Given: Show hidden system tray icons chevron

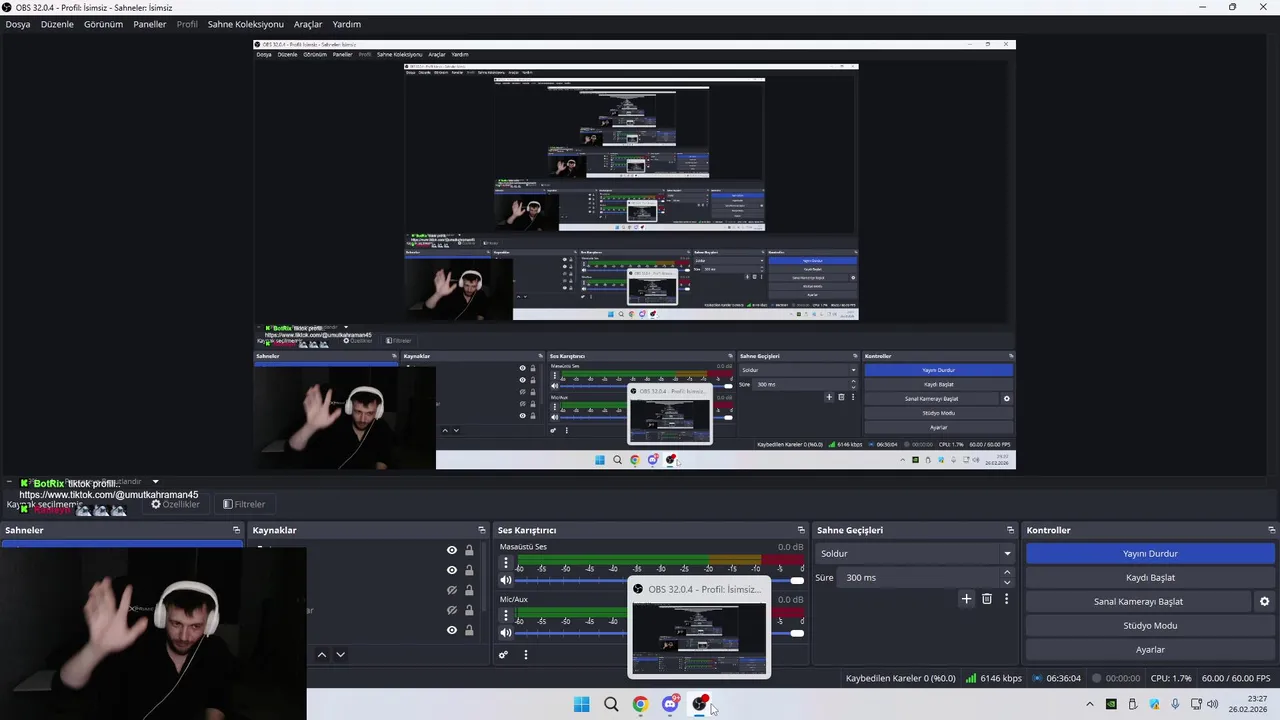Looking at the screenshot, I should pyautogui.click(x=1090, y=704).
